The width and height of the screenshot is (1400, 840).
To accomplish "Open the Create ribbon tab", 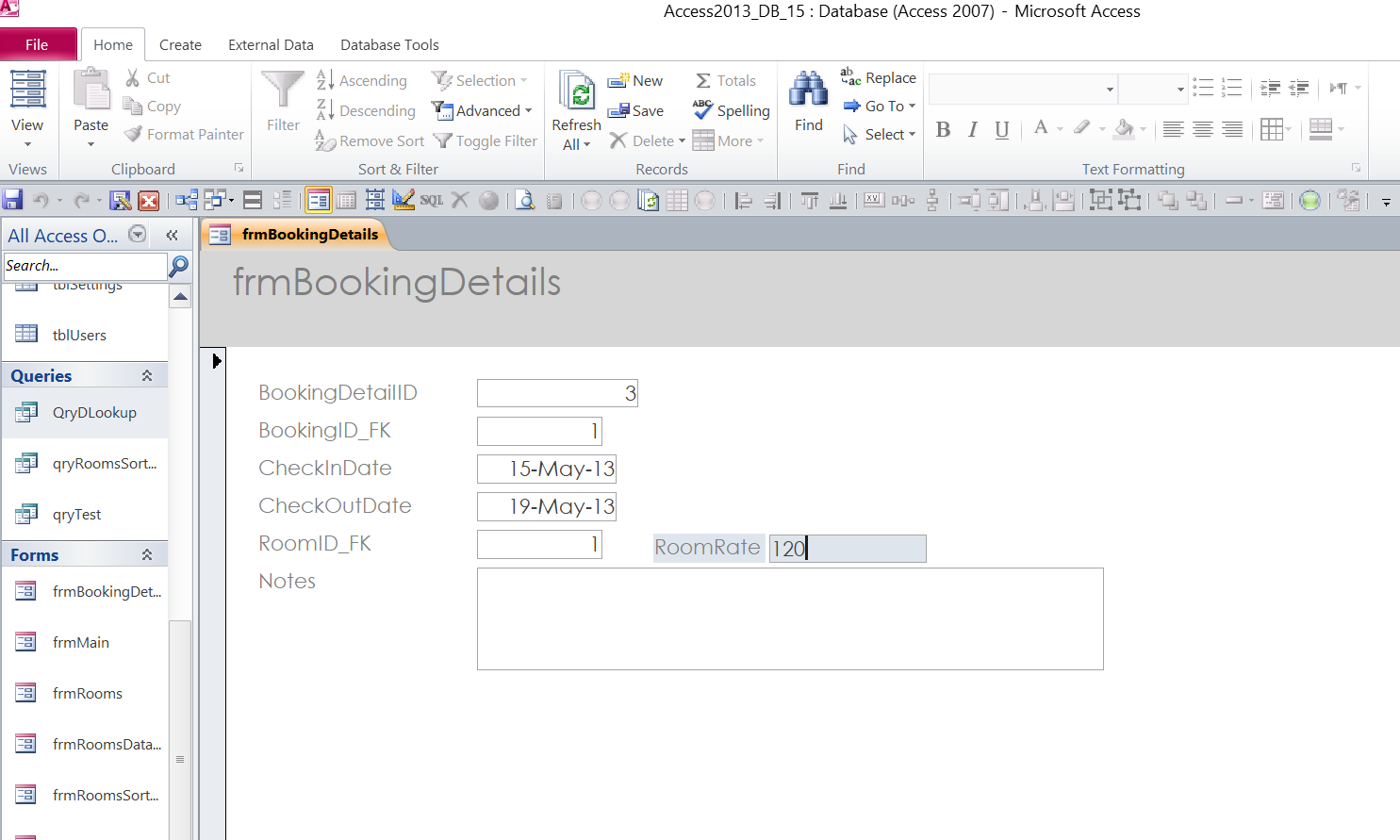I will click(x=180, y=44).
